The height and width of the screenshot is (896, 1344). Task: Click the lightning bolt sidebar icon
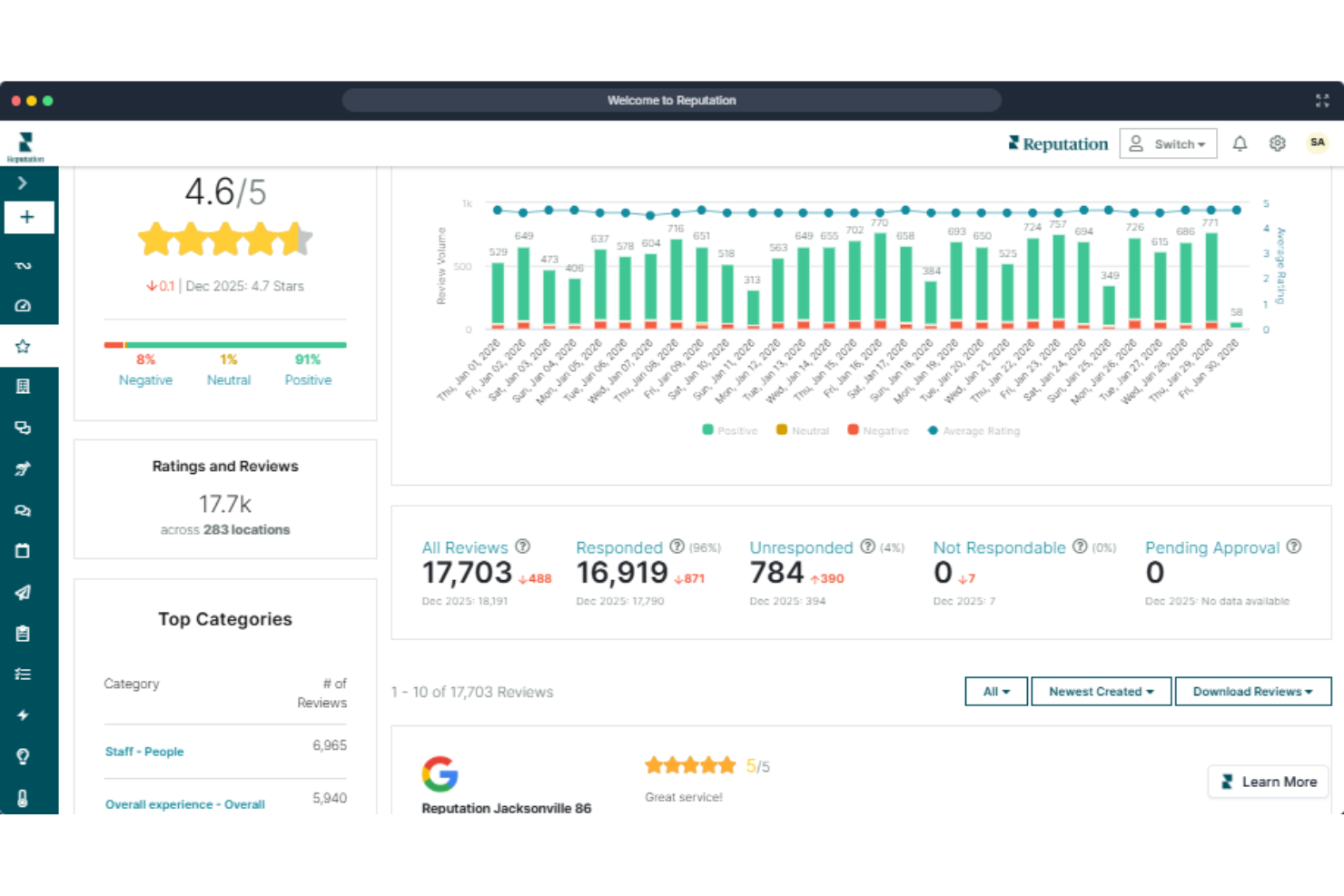click(24, 715)
